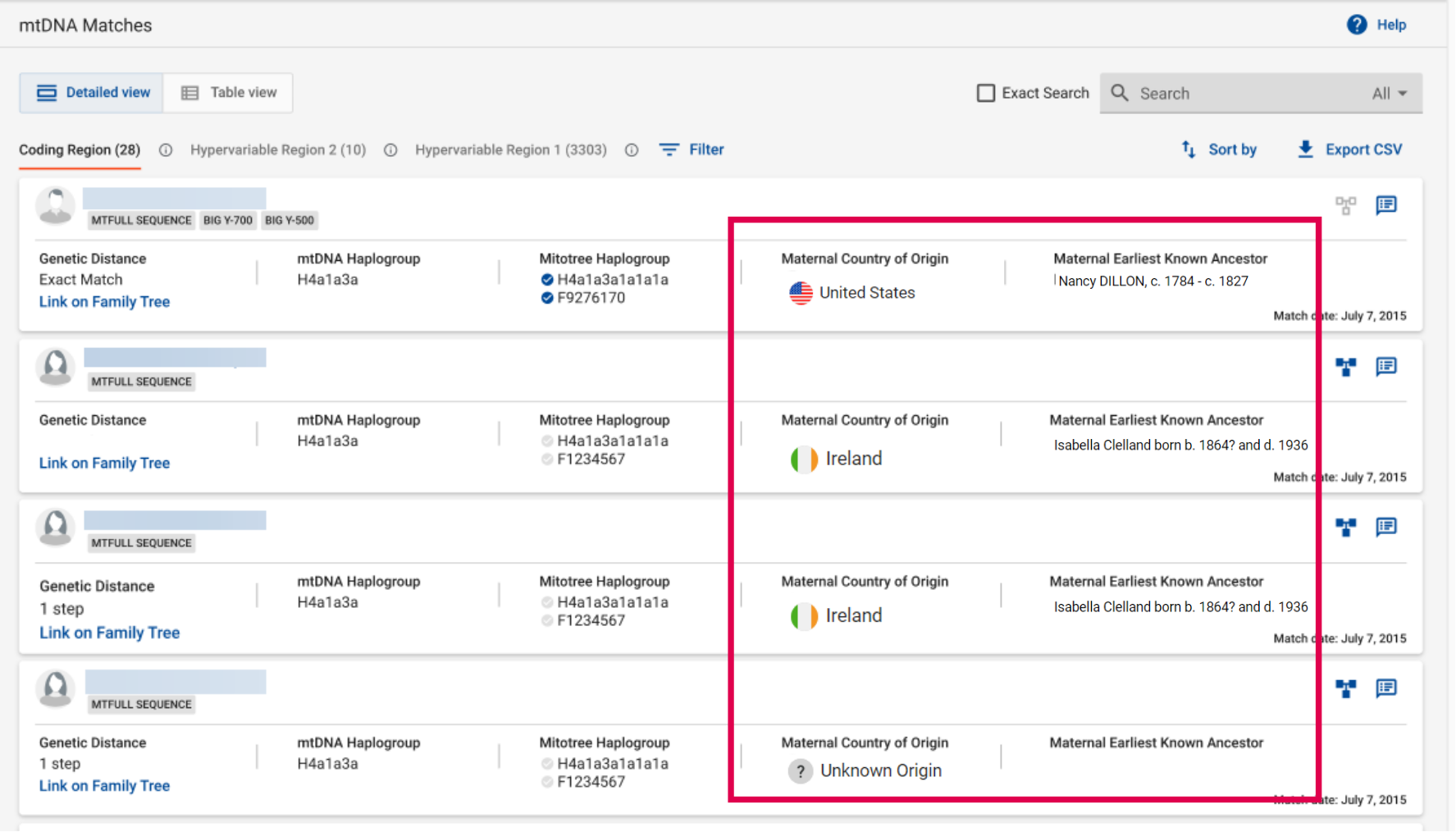
Task: Switch to Detailed view
Action: (93, 93)
